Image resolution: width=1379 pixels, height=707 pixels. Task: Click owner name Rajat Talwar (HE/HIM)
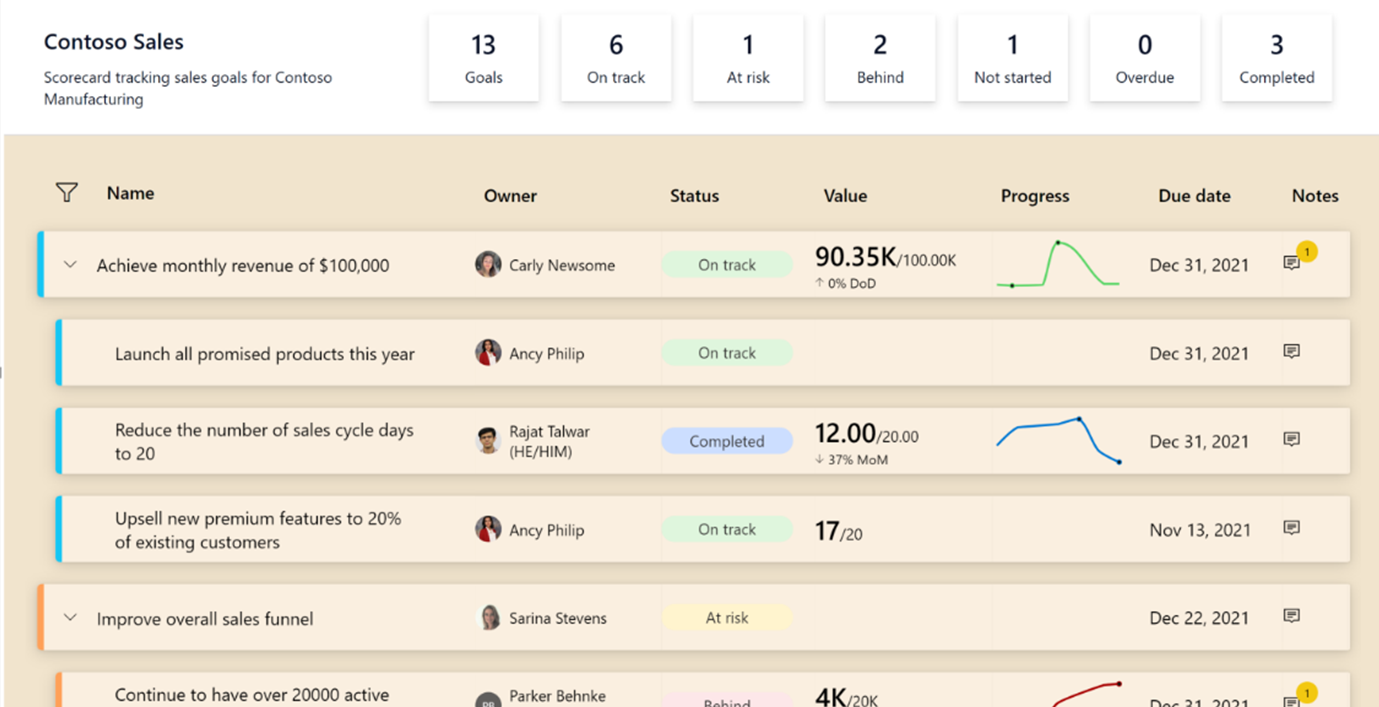550,441
